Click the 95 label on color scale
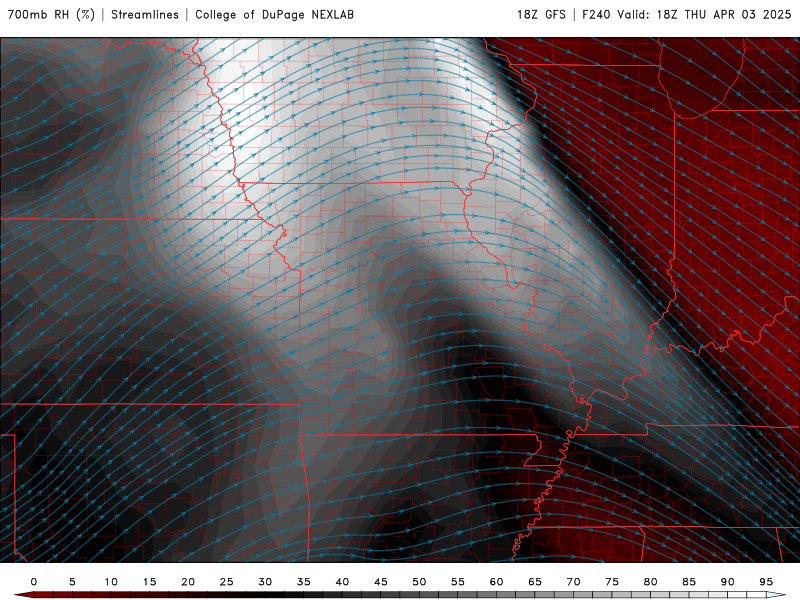Screen dimensions: 800x600 [x=766, y=582]
